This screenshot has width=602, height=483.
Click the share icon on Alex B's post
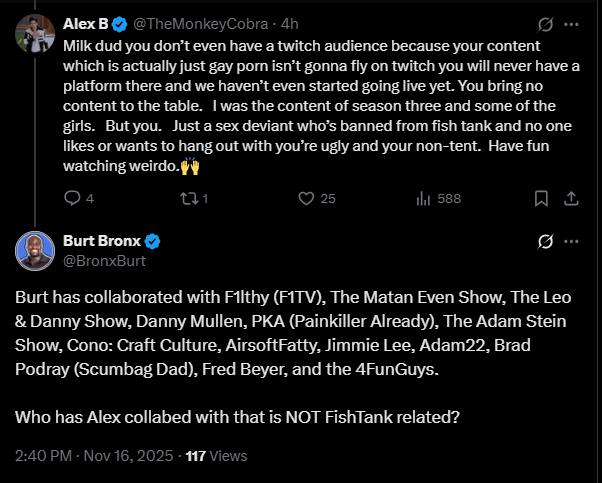pos(571,198)
